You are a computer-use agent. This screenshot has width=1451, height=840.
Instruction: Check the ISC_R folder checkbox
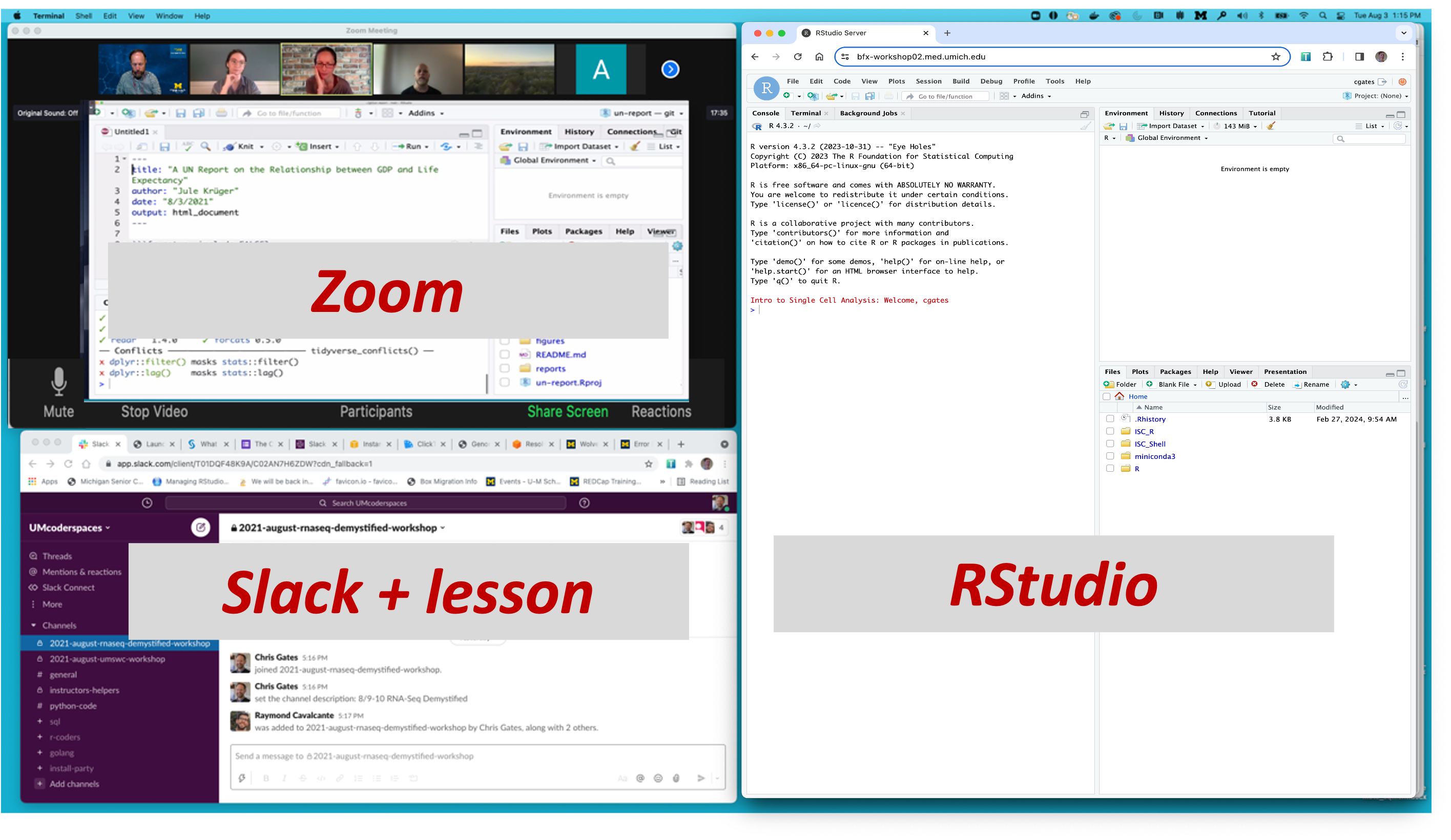pos(1110,431)
